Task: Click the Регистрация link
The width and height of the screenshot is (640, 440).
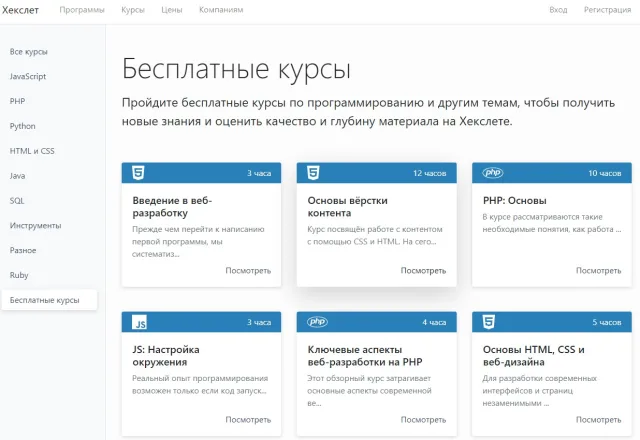Action: [607, 10]
